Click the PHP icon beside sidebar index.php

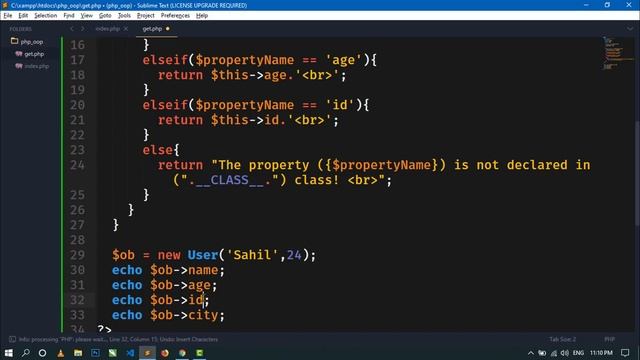pyautogui.click(x=19, y=66)
